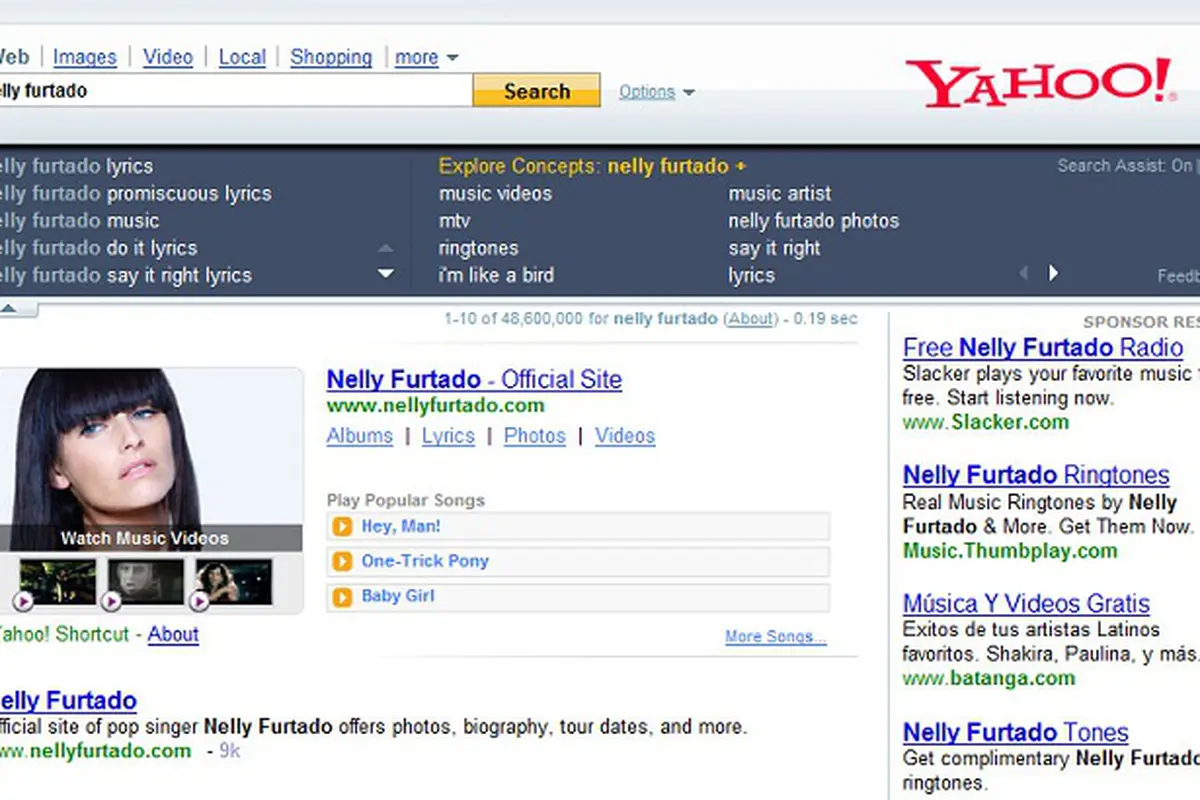This screenshot has height=800, width=1200.
Task: Click Music.Thumbplay.com green URL
Action: coord(1010,551)
